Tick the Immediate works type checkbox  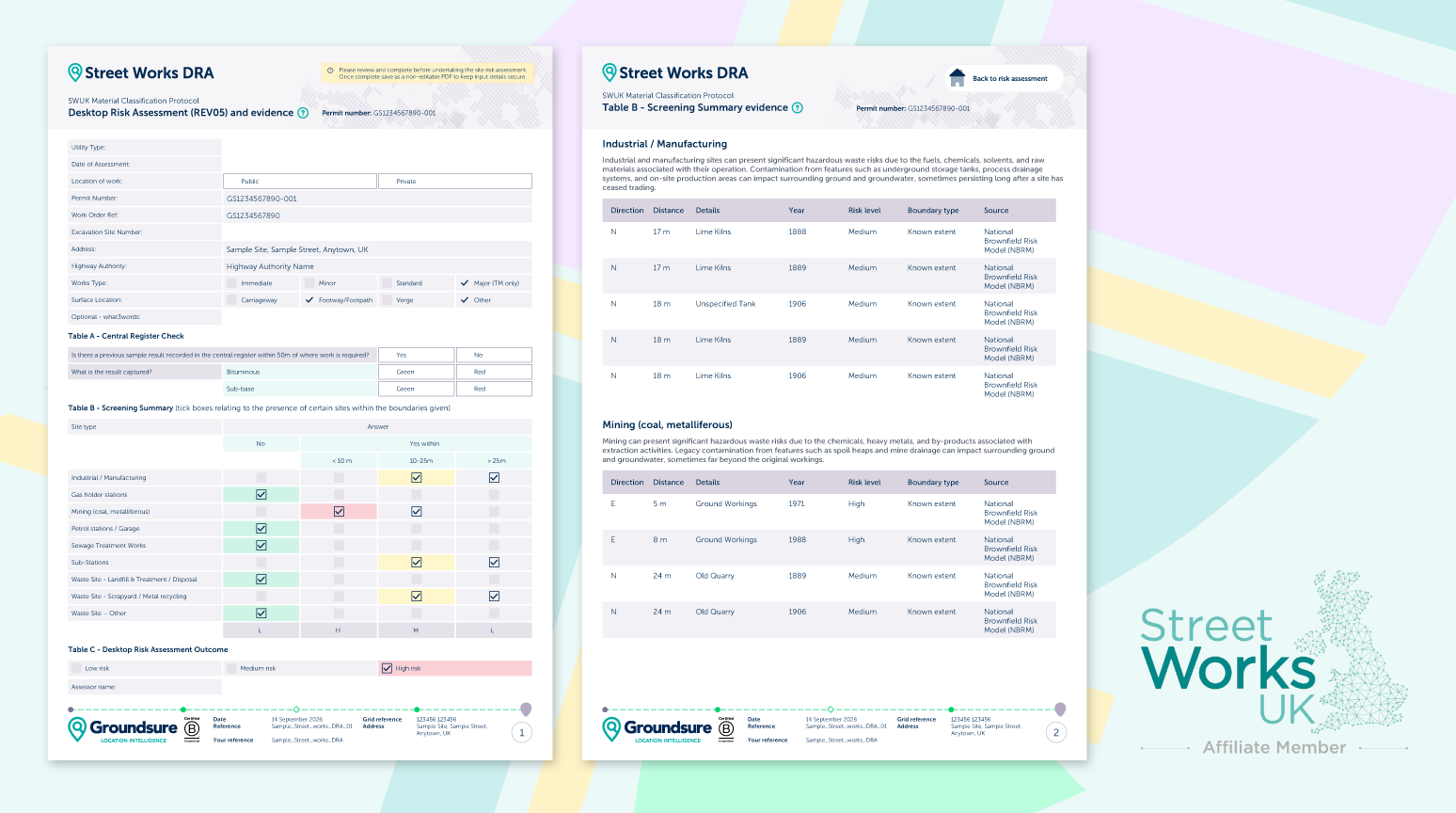[x=232, y=283]
